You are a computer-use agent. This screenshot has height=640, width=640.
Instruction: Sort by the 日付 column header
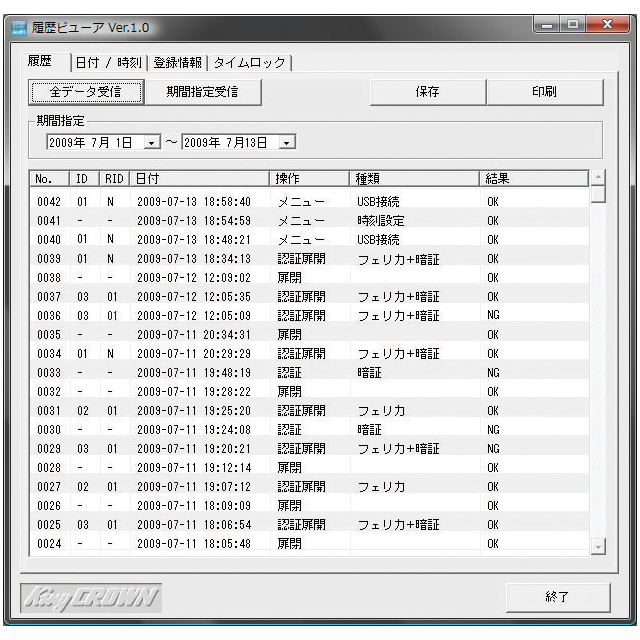pyautogui.click(x=200, y=178)
